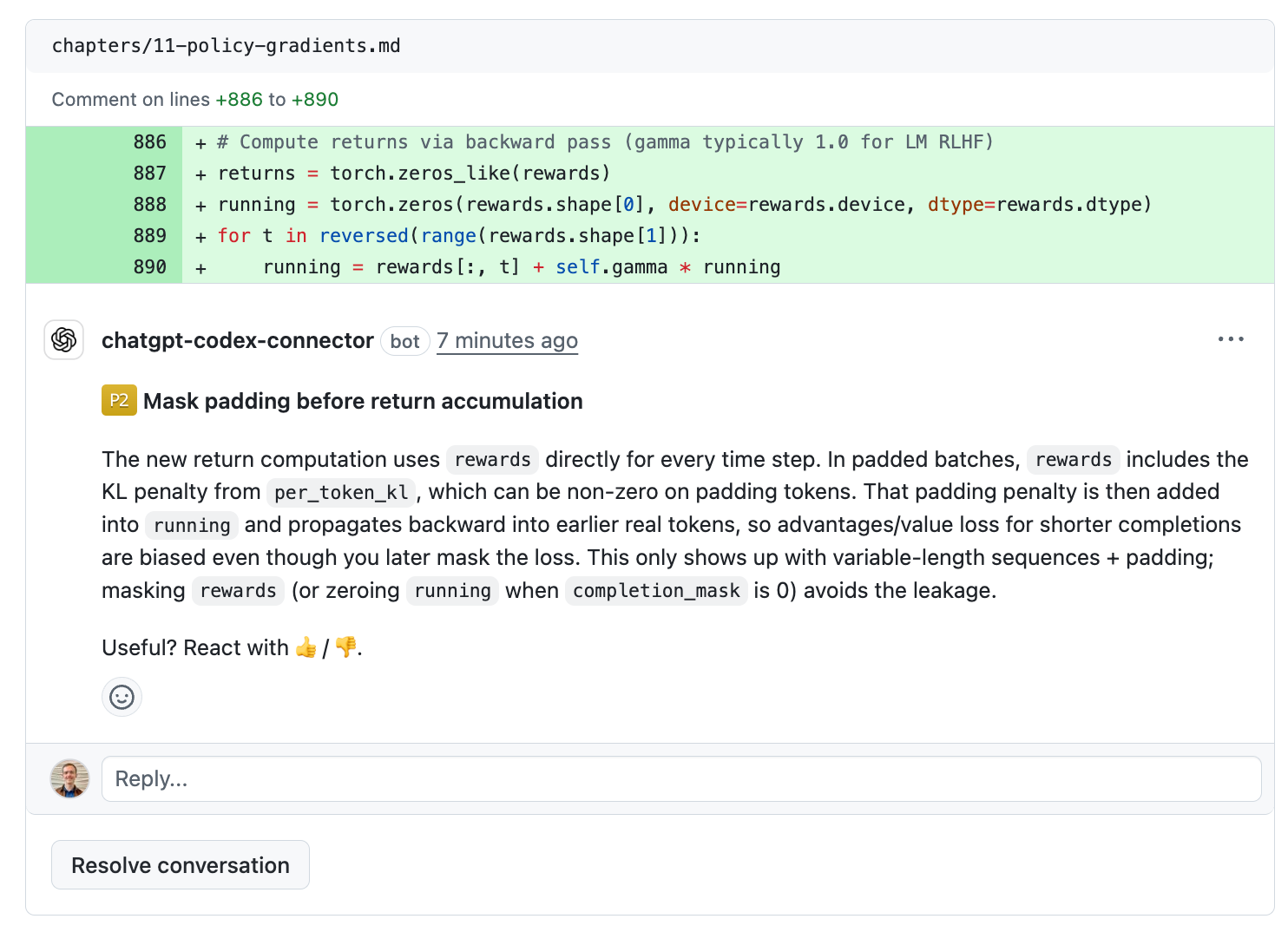Focus the Reply... text field
Viewport: 1288px width, 932px height.
(680, 779)
